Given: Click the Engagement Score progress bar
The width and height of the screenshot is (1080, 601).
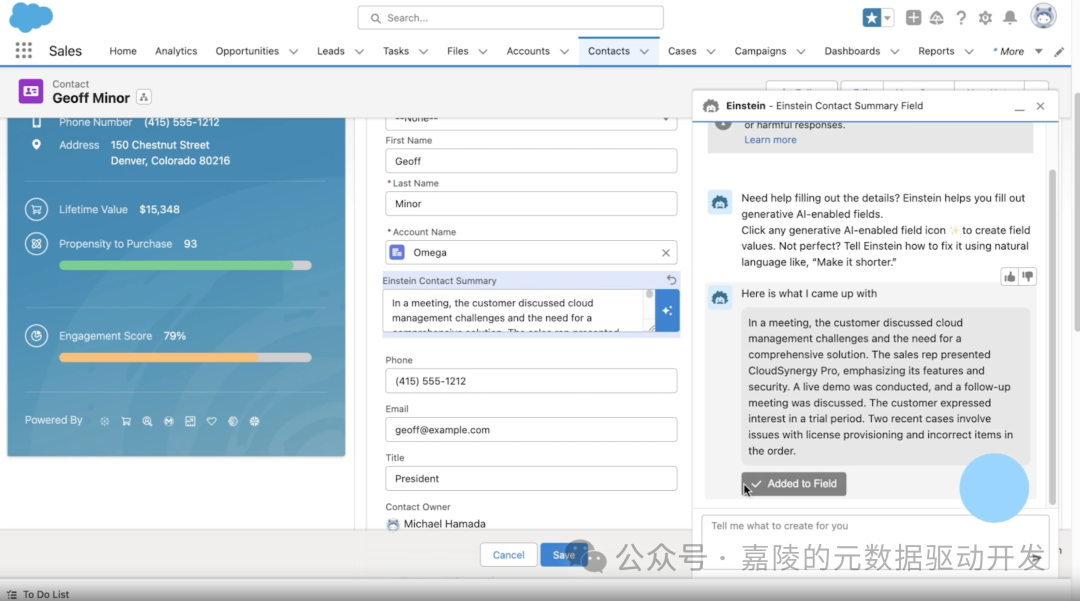Looking at the screenshot, I should point(185,358).
